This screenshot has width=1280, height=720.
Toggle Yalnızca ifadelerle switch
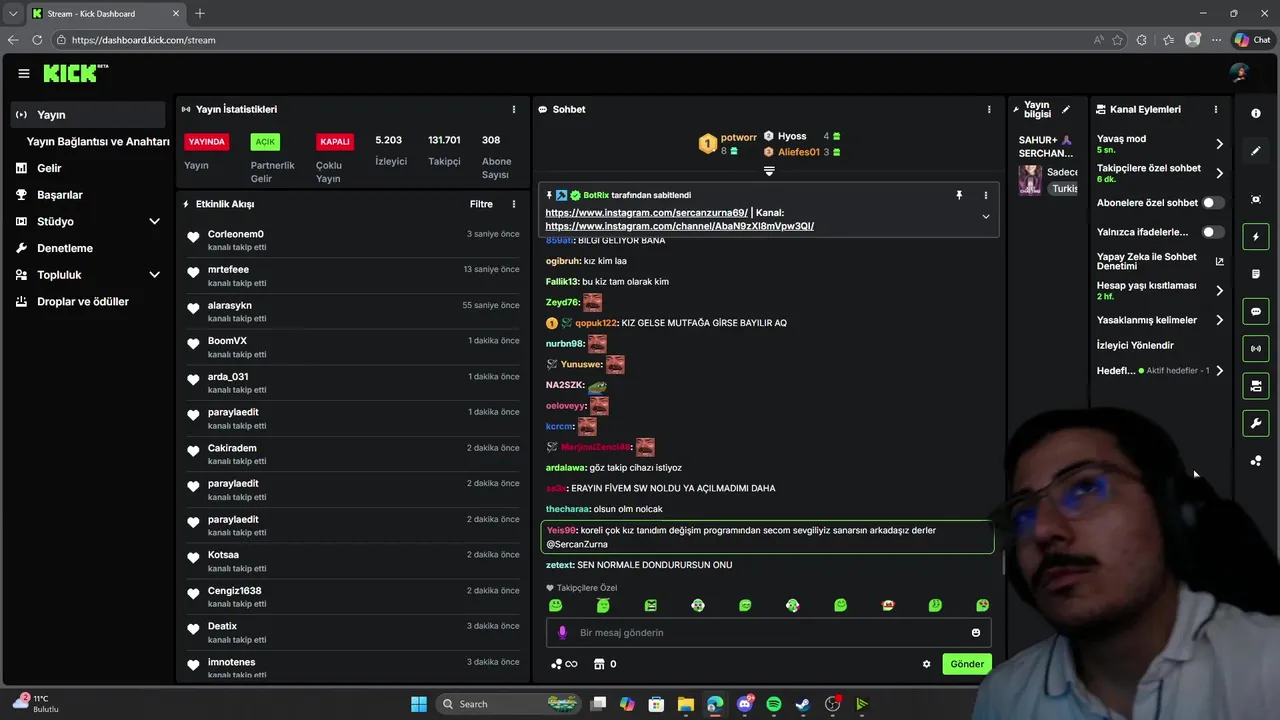point(1213,232)
